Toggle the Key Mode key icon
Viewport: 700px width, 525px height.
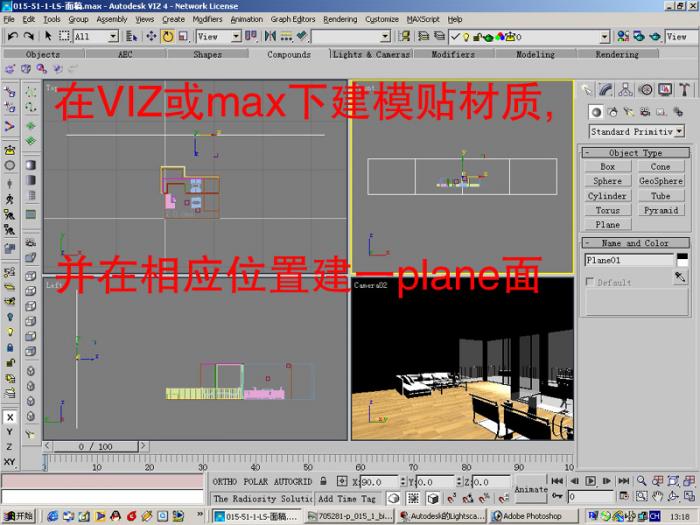pyautogui.click(x=557, y=496)
